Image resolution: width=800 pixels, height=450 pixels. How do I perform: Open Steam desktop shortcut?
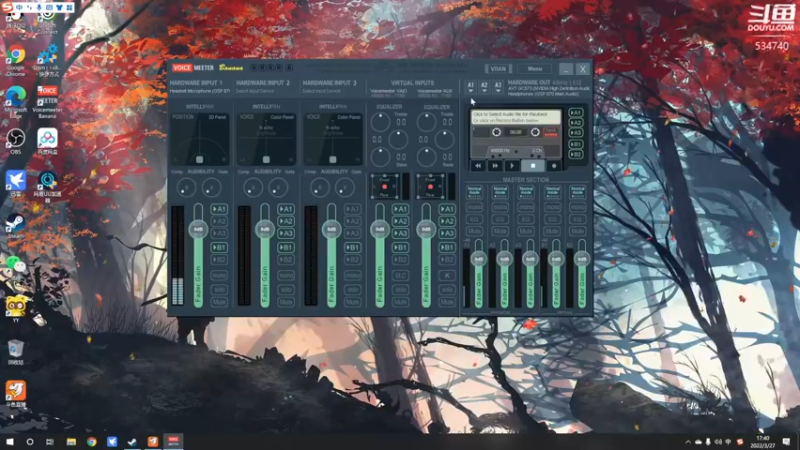16,227
